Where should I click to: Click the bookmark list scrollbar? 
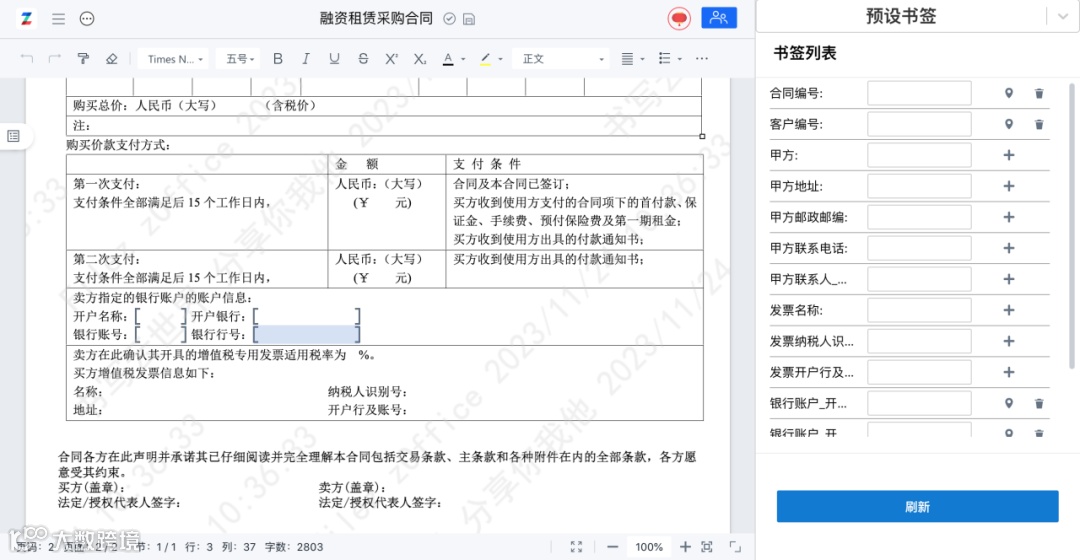1072,226
